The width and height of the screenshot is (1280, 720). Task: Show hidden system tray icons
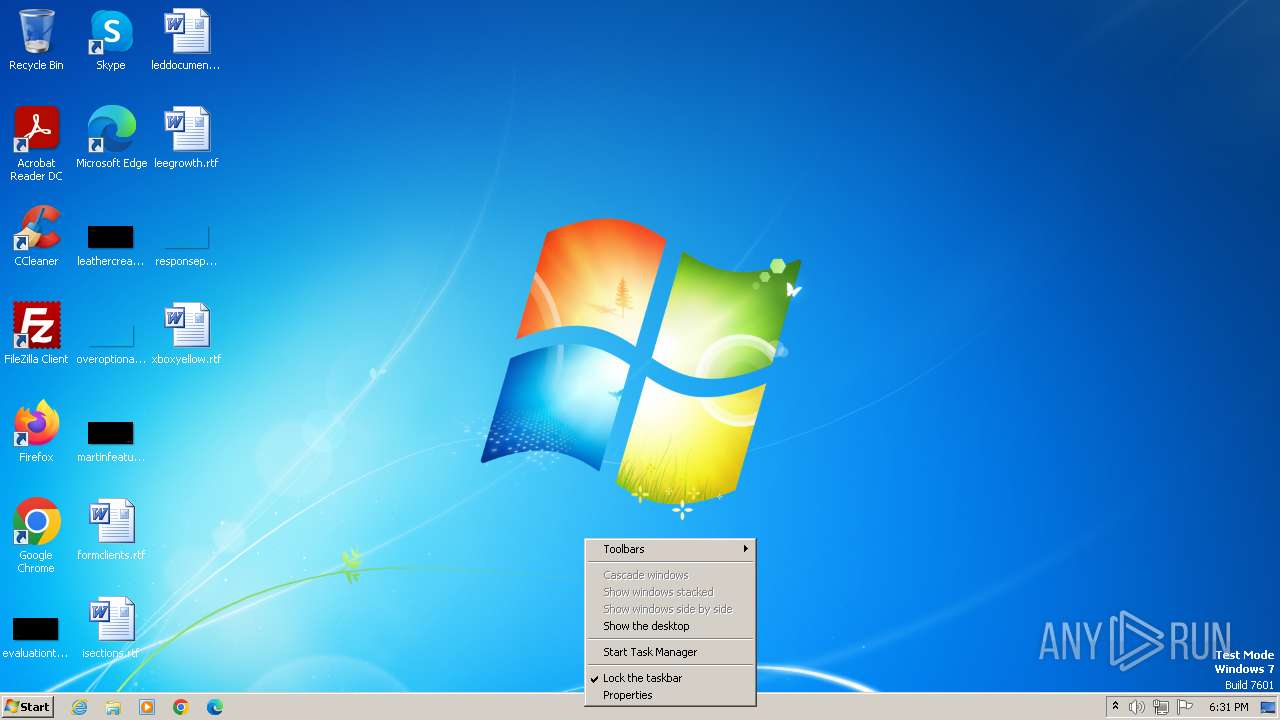click(x=1115, y=707)
